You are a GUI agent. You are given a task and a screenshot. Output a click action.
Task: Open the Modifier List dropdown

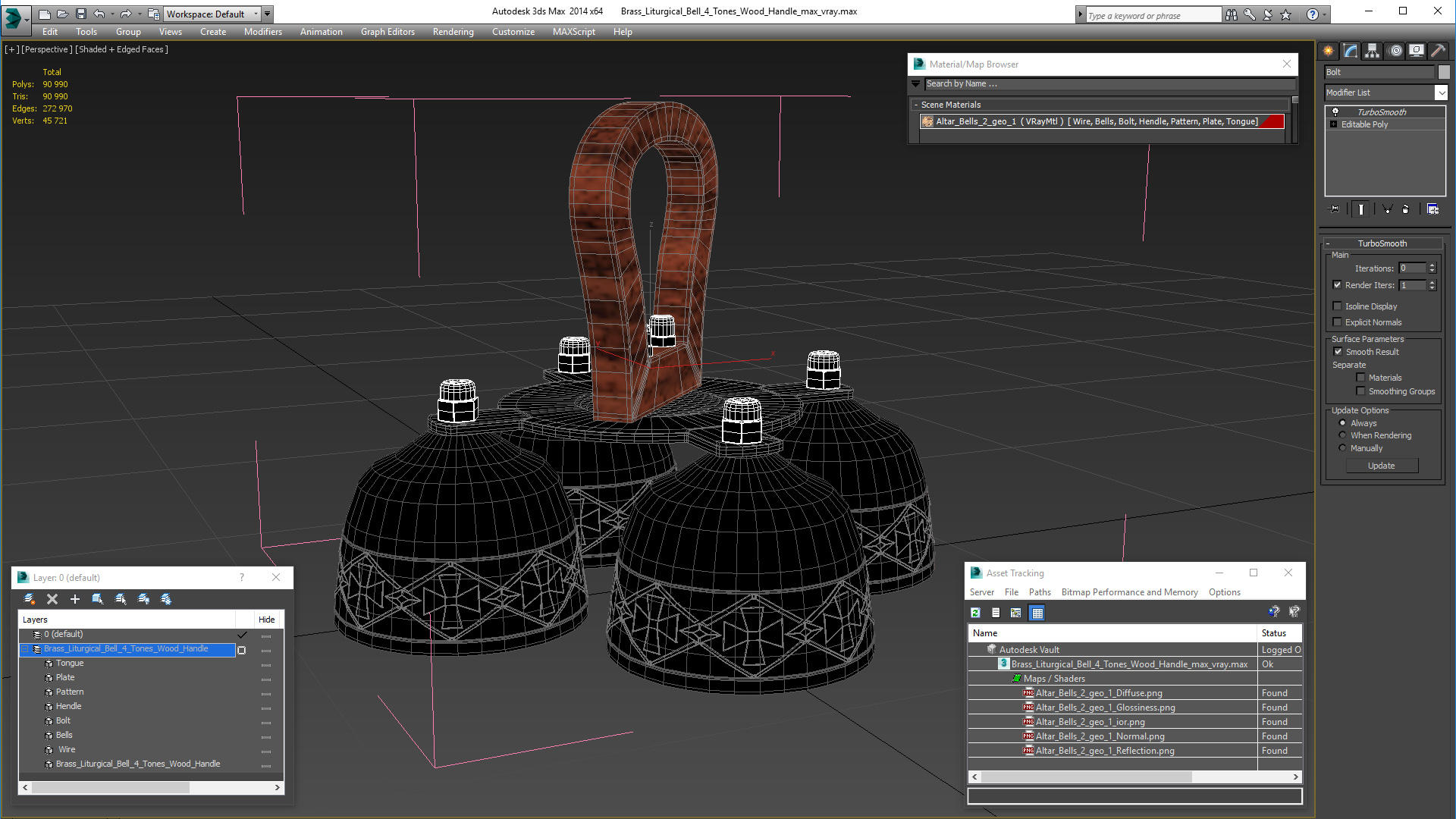click(1441, 93)
